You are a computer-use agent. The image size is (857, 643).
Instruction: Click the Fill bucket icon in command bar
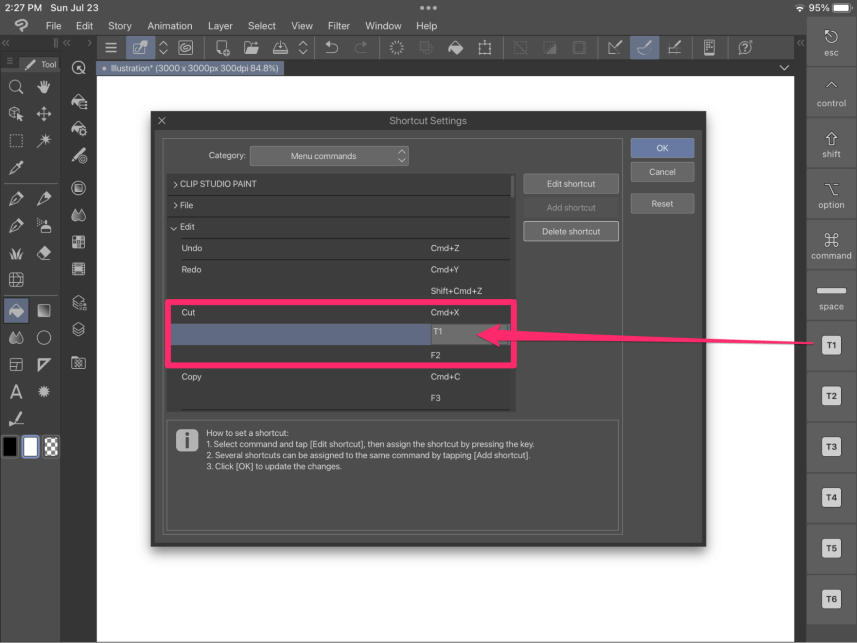[455, 48]
